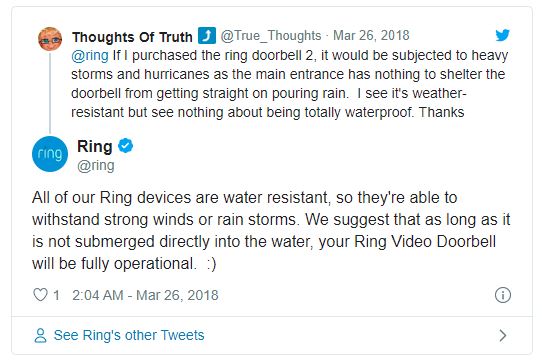Click the Ring verified badge
This screenshot has width=542, height=361.
tap(126, 146)
